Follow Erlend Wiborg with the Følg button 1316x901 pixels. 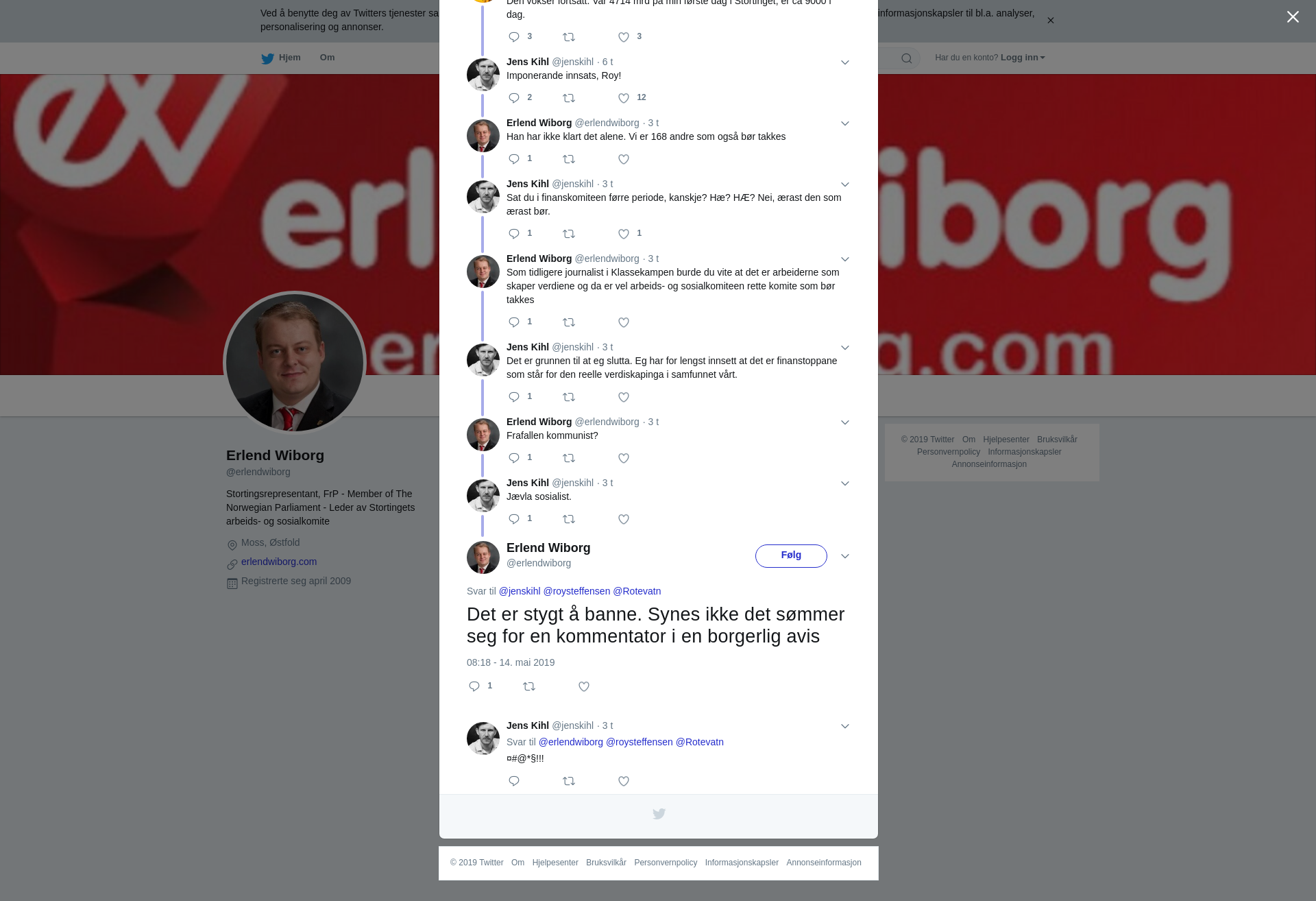[x=791, y=556]
